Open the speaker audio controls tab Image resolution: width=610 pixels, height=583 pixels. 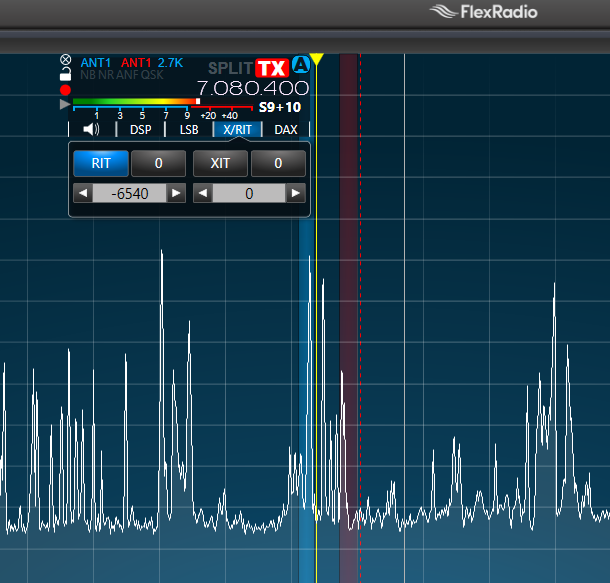point(92,130)
